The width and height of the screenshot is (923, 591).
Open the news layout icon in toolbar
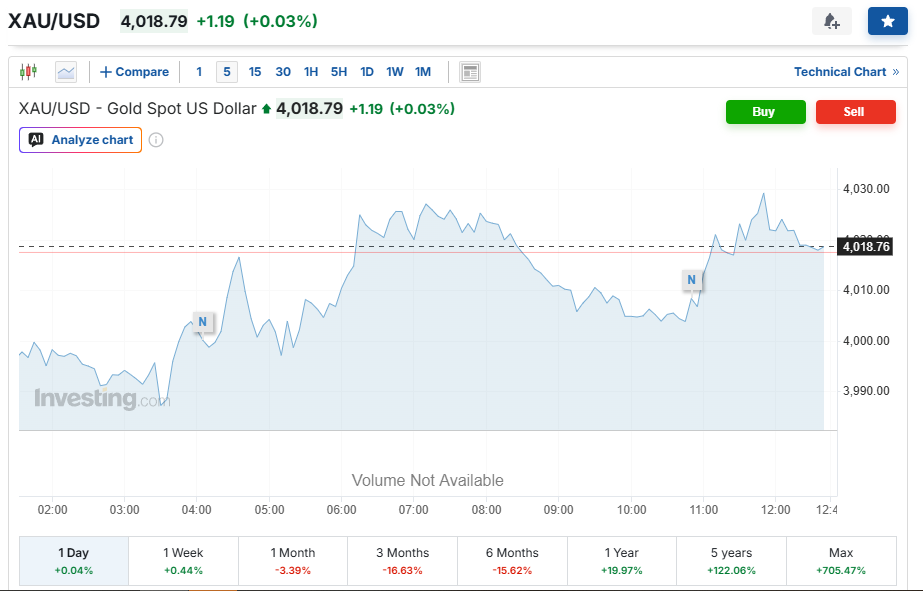(x=470, y=72)
